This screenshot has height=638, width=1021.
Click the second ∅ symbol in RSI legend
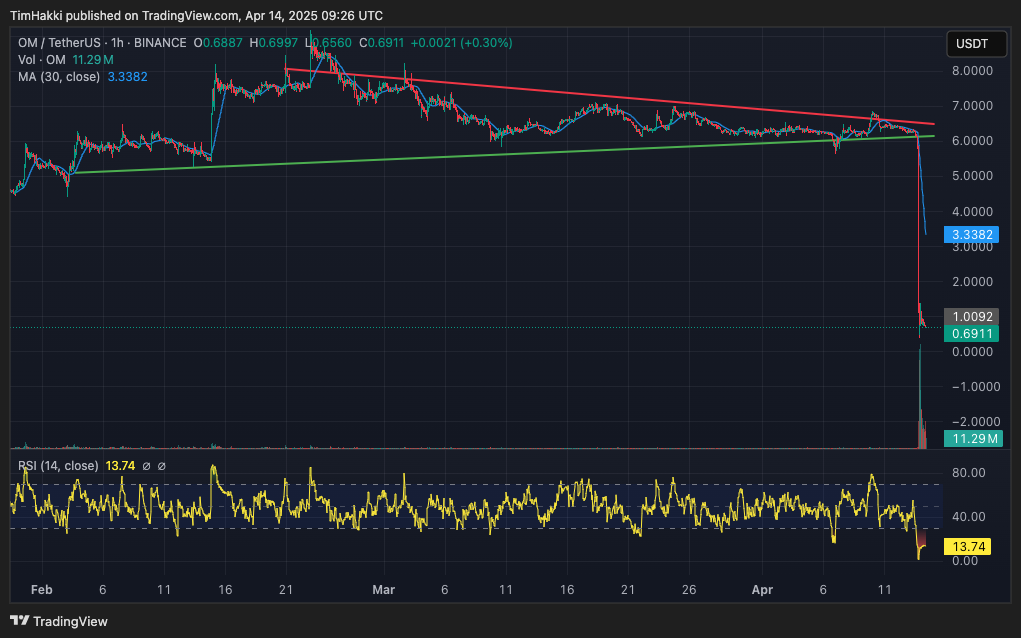click(x=162, y=466)
